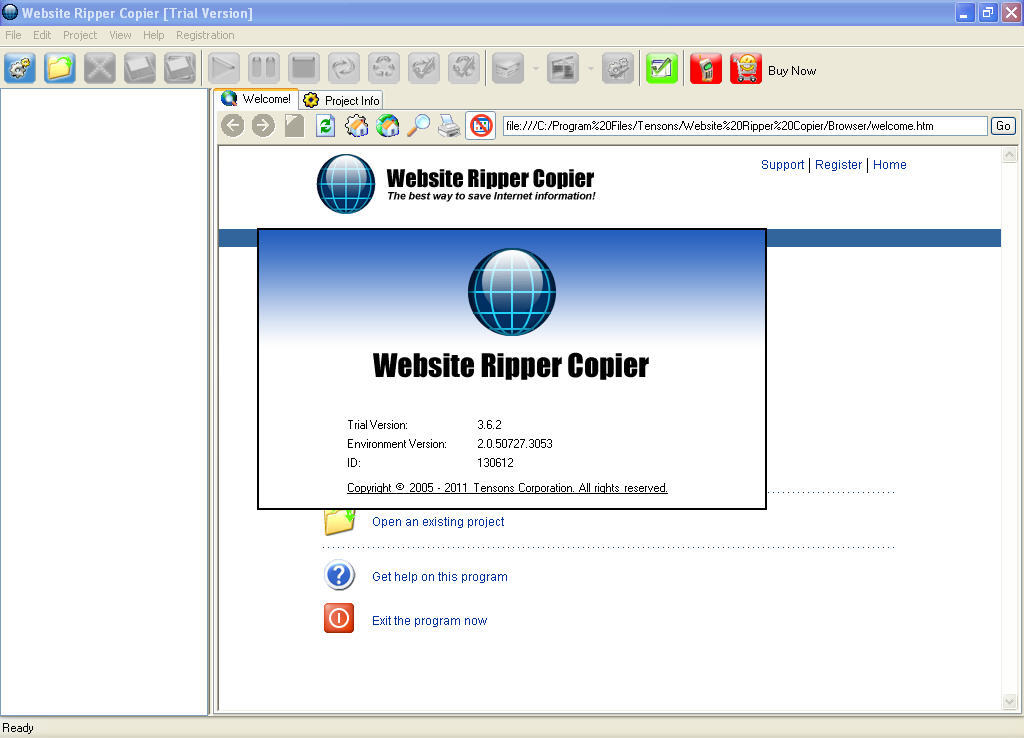Click the new project wizard toolbar icon
The image size is (1024, 738).
(x=20, y=69)
